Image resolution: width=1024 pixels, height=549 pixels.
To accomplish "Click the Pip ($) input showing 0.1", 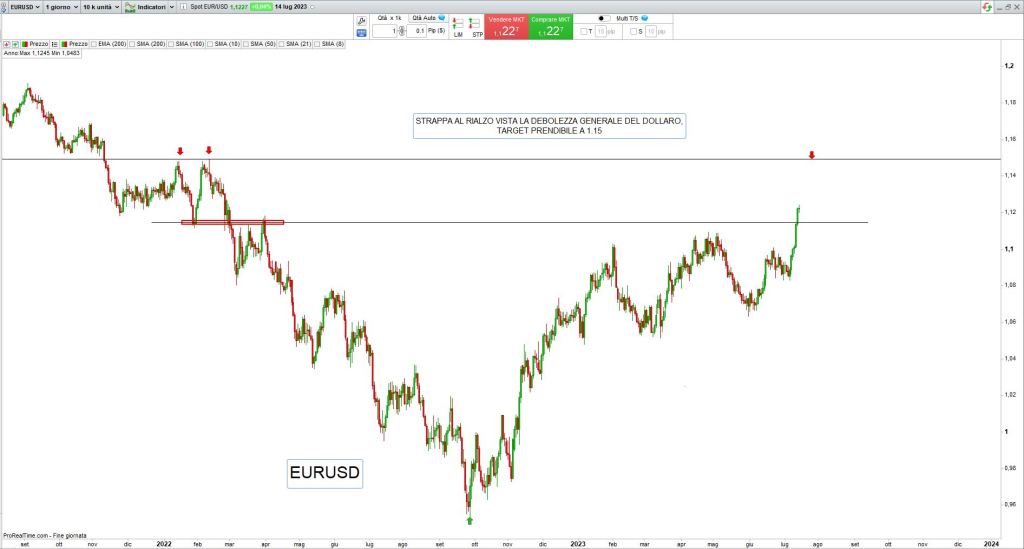I will point(417,31).
